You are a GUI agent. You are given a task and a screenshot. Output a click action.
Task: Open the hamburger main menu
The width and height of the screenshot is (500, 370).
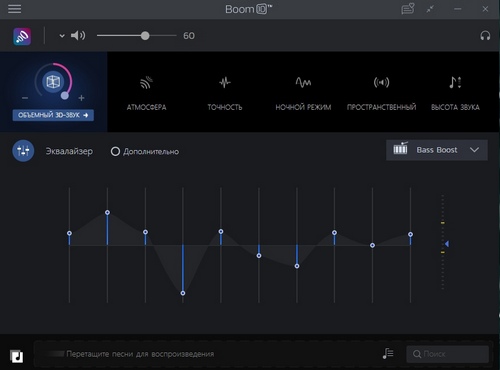coord(15,9)
